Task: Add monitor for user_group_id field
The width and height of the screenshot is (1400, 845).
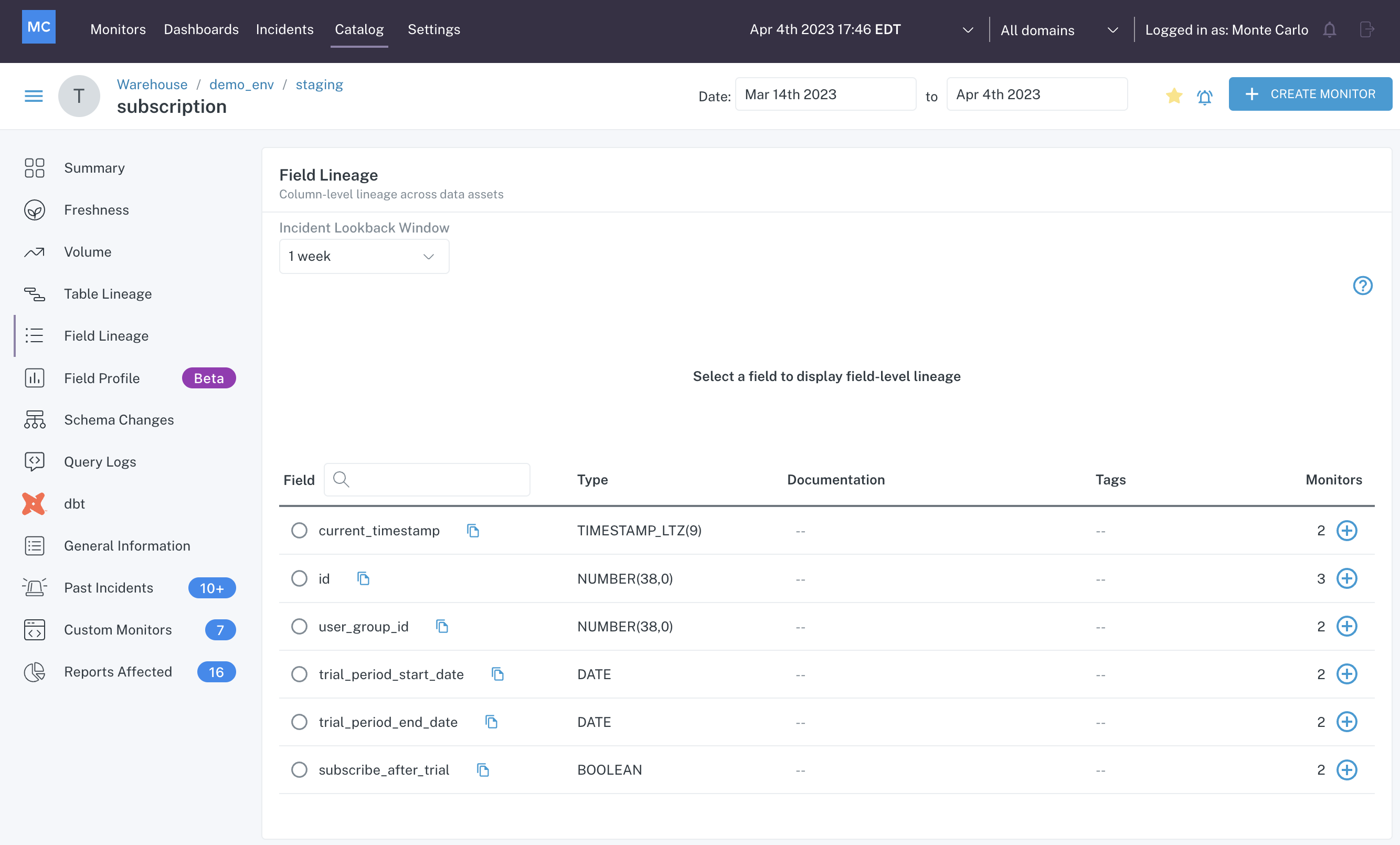Action: pos(1346,626)
